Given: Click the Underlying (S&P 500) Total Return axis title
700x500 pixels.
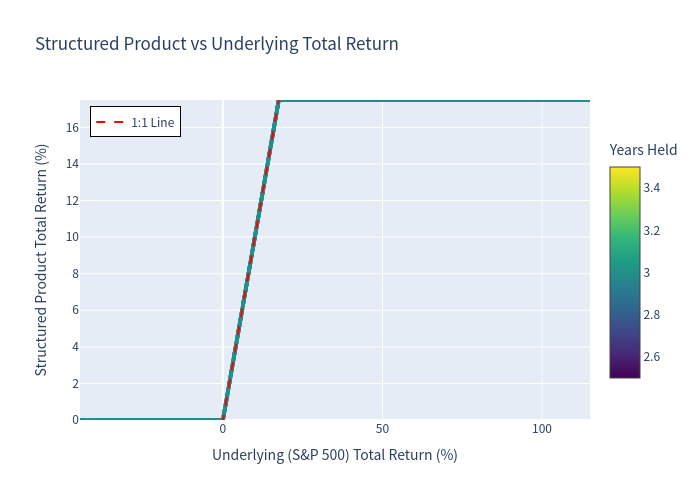Looking at the screenshot, I should click(x=335, y=455).
